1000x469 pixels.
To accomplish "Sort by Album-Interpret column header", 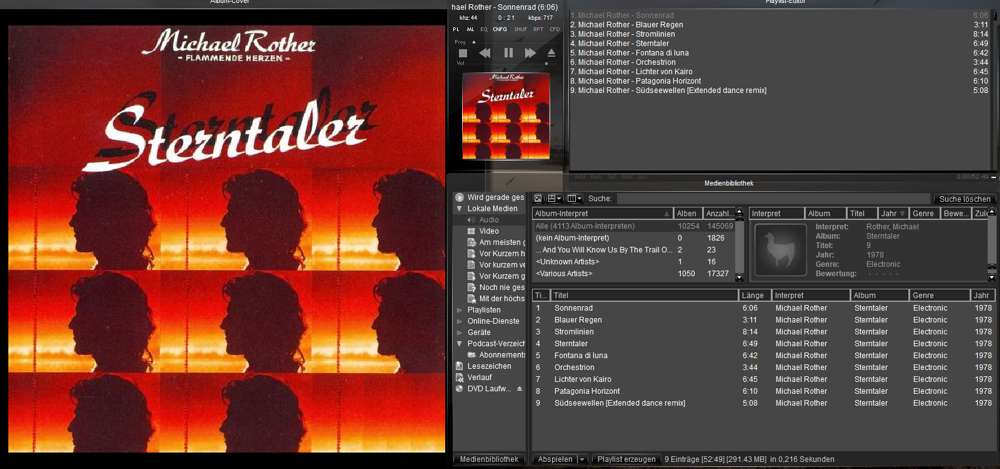I will [x=600, y=213].
